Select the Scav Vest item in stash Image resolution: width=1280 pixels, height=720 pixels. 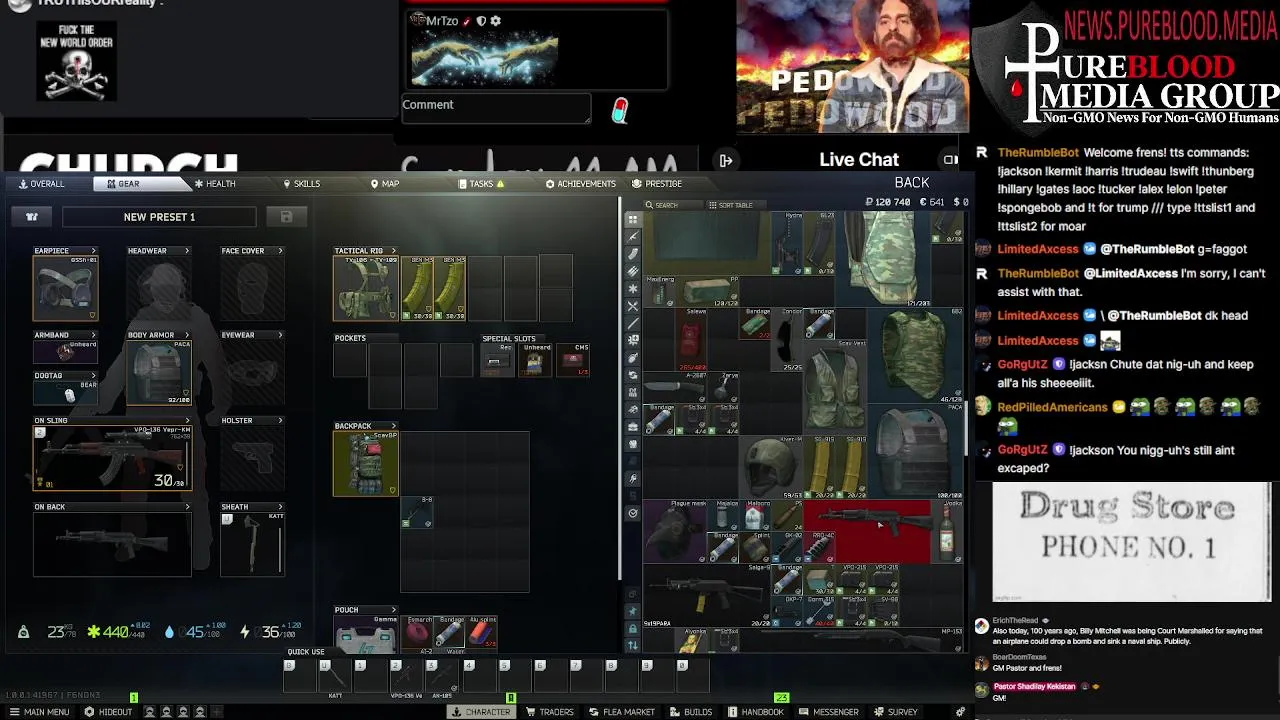click(x=835, y=387)
